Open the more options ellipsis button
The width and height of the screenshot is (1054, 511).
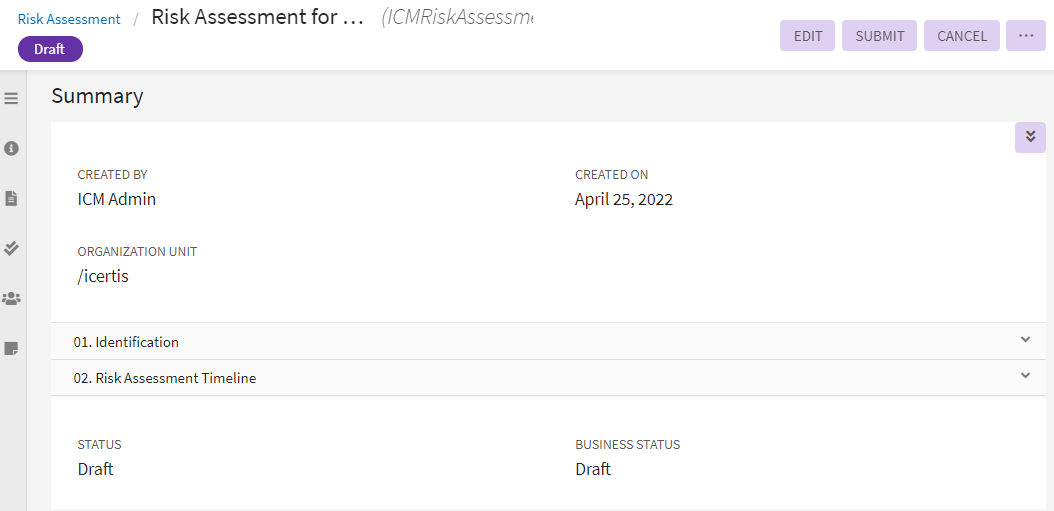(x=1025, y=36)
